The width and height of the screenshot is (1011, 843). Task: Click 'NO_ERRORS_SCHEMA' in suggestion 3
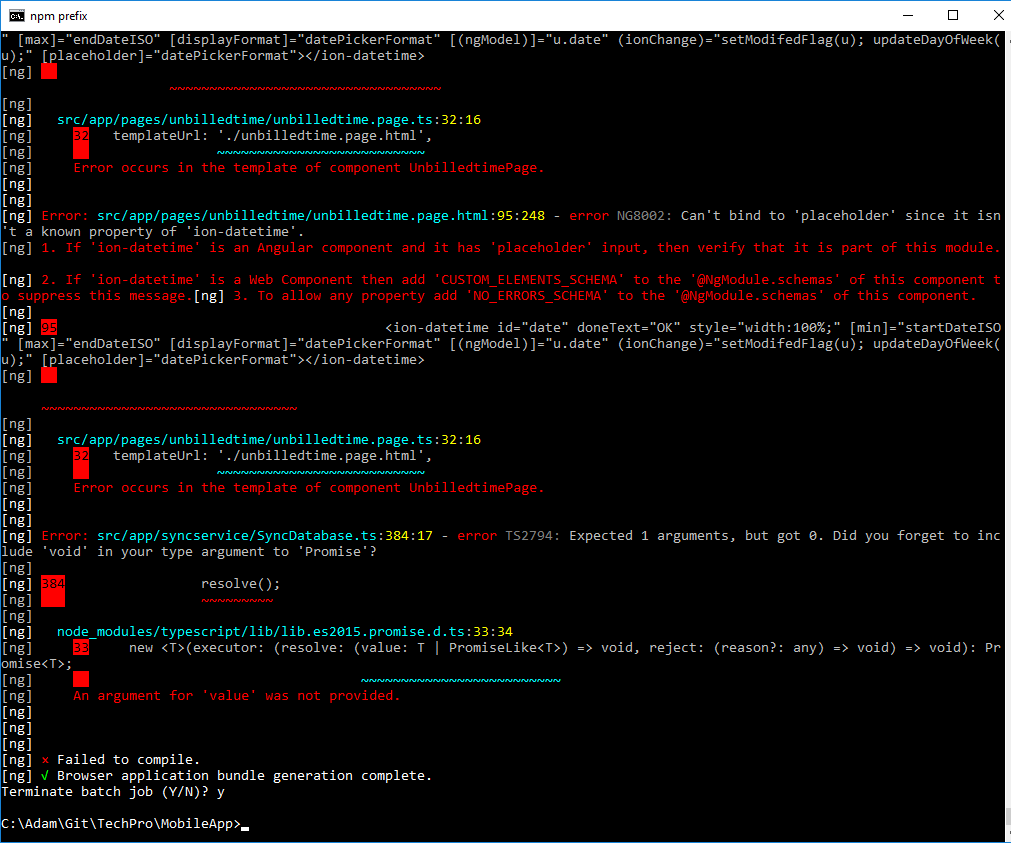[x=537, y=296]
